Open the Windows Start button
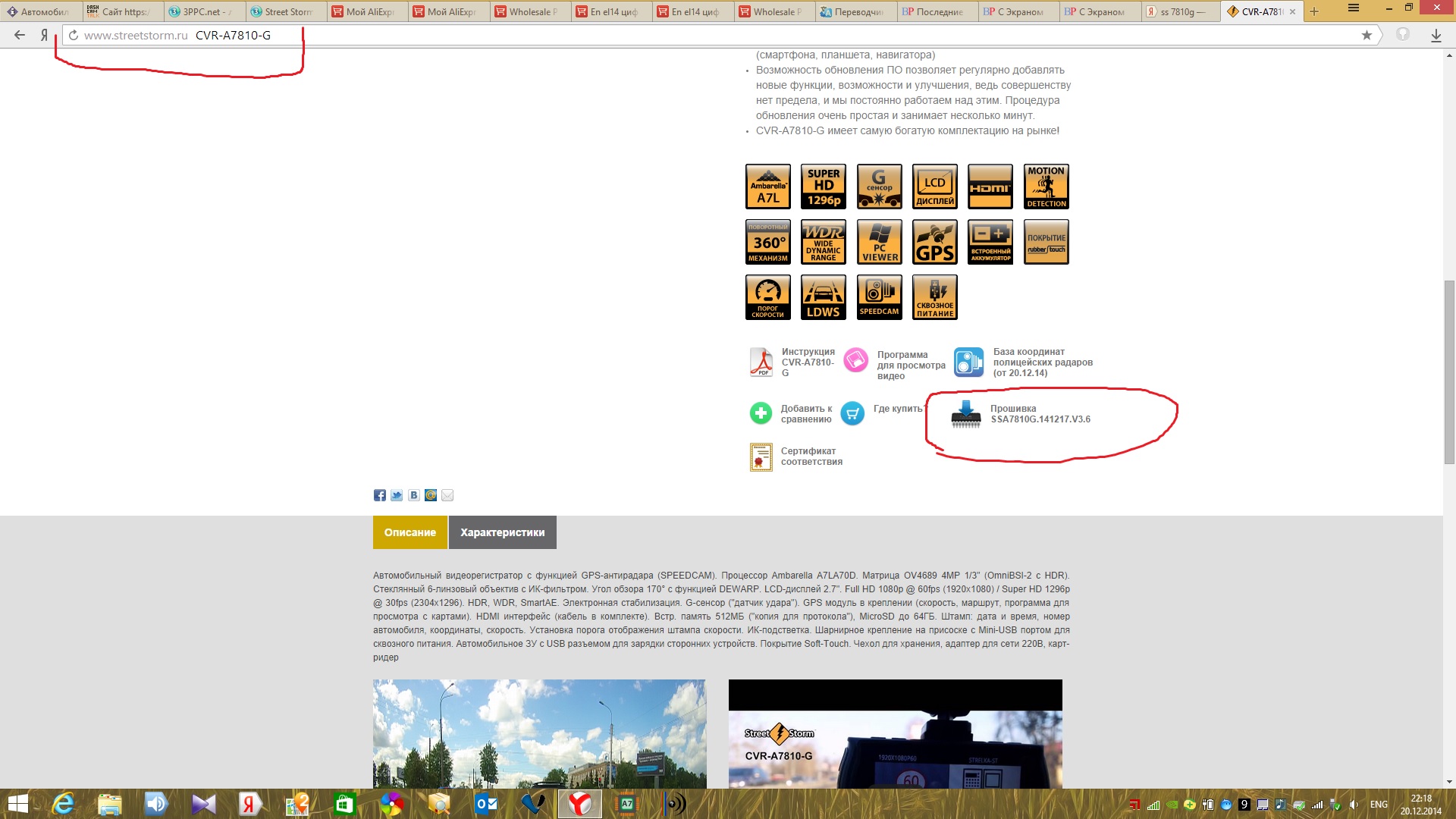The width and height of the screenshot is (1456, 819). pyautogui.click(x=17, y=804)
